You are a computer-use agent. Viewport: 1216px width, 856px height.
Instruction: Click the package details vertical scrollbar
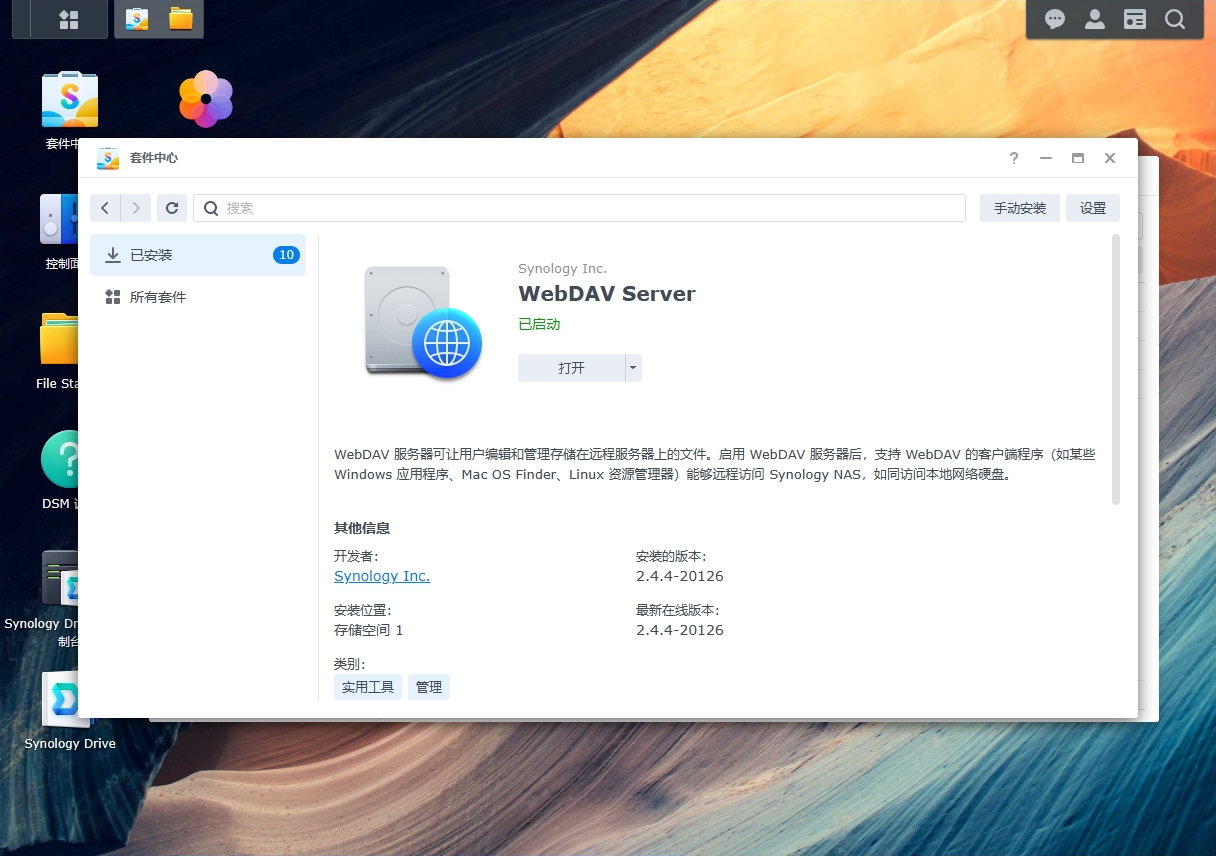click(1116, 370)
